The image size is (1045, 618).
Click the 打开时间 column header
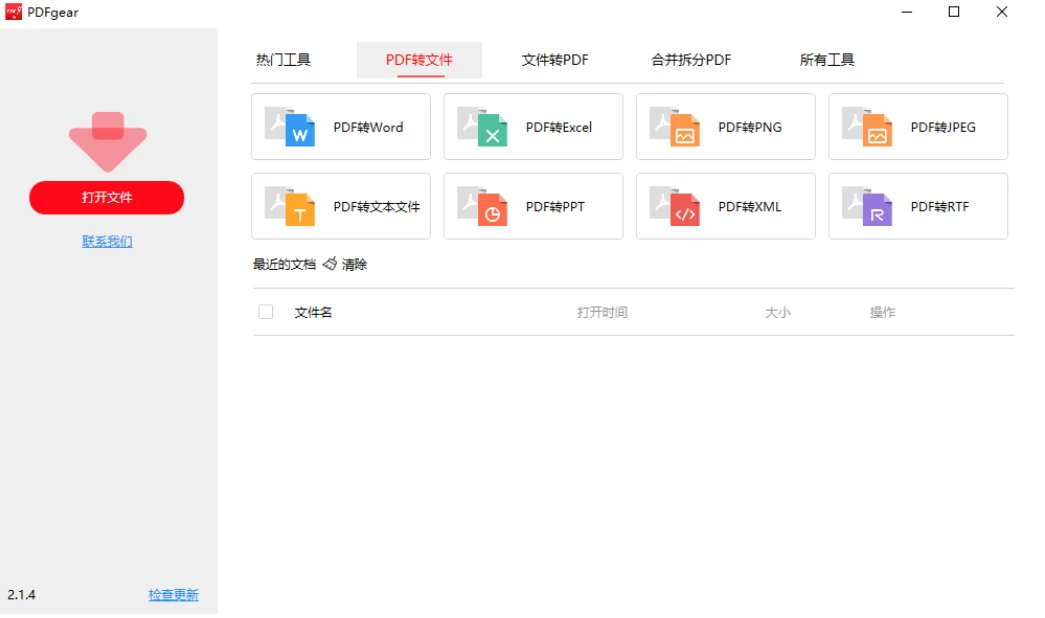pyautogui.click(x=602, y=312)
